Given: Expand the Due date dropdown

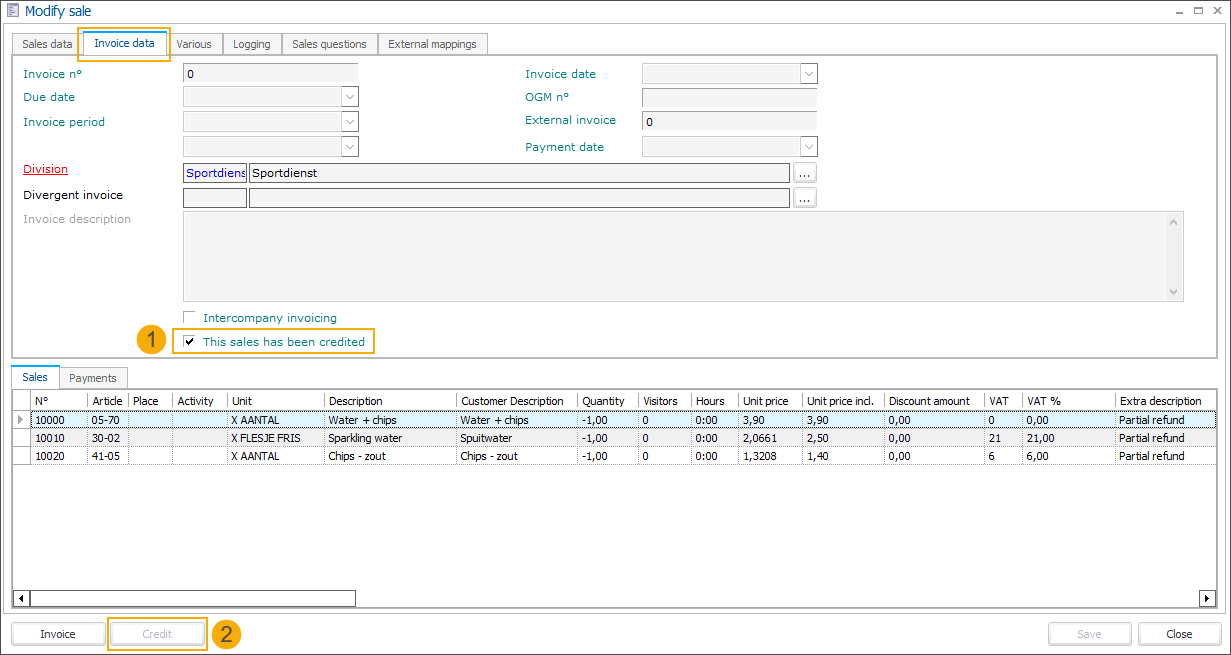Looking at the screenshot, I should [x=350, y=97].
